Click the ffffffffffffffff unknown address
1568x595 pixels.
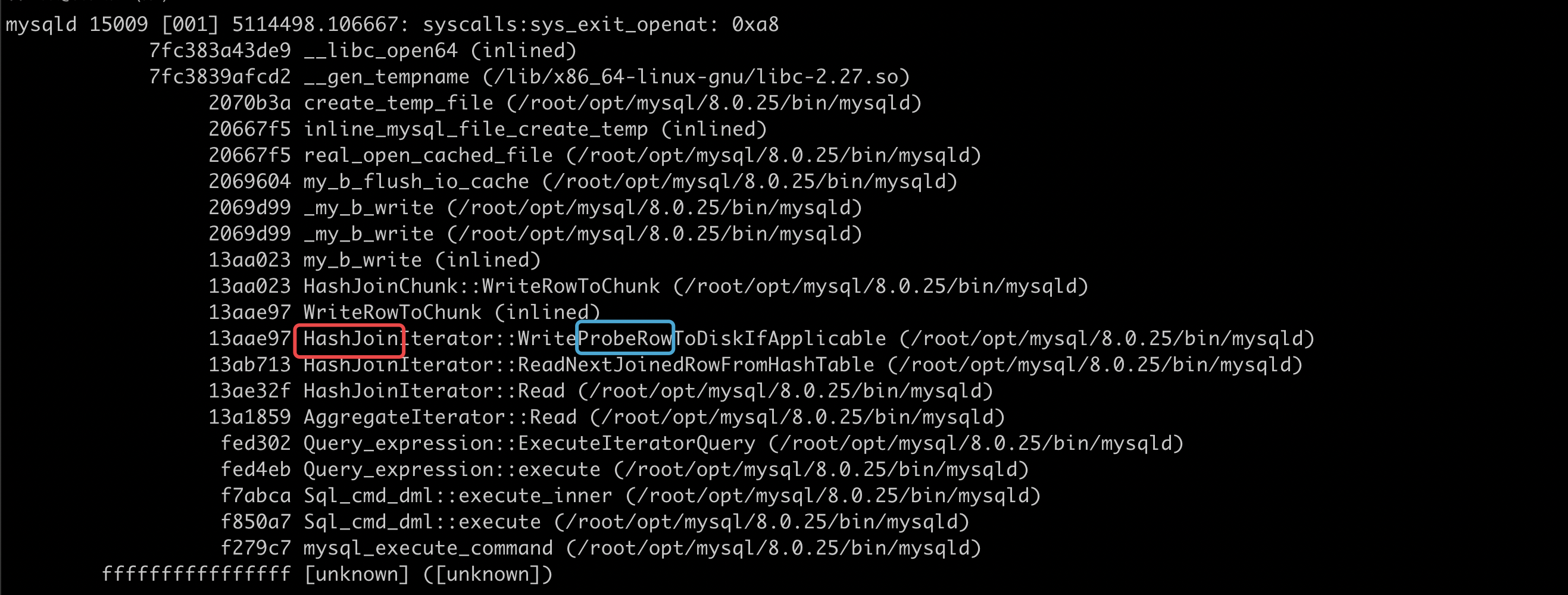[196, 574]
